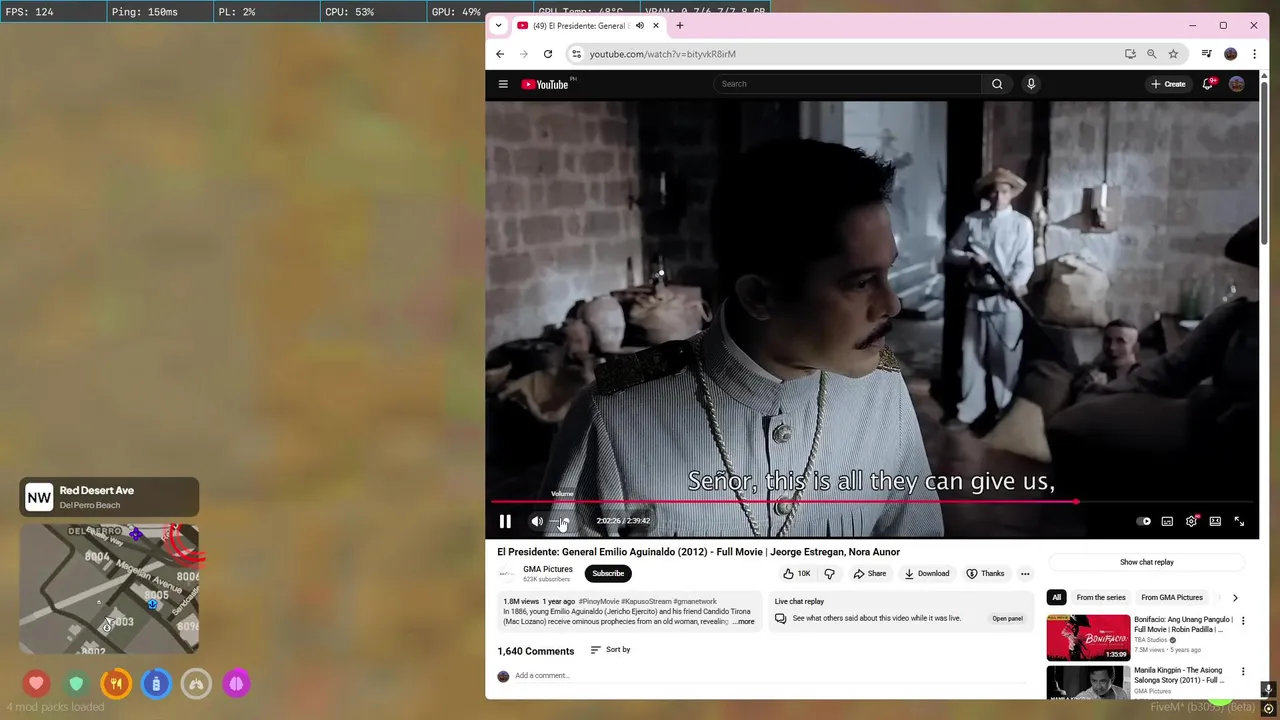Toggle the autoplay switch in player
1280x720 pixels.
1143,521
